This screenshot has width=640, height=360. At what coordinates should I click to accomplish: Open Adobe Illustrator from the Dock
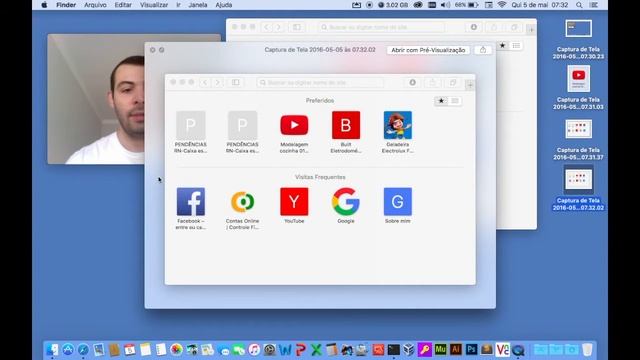click(456, 350)
